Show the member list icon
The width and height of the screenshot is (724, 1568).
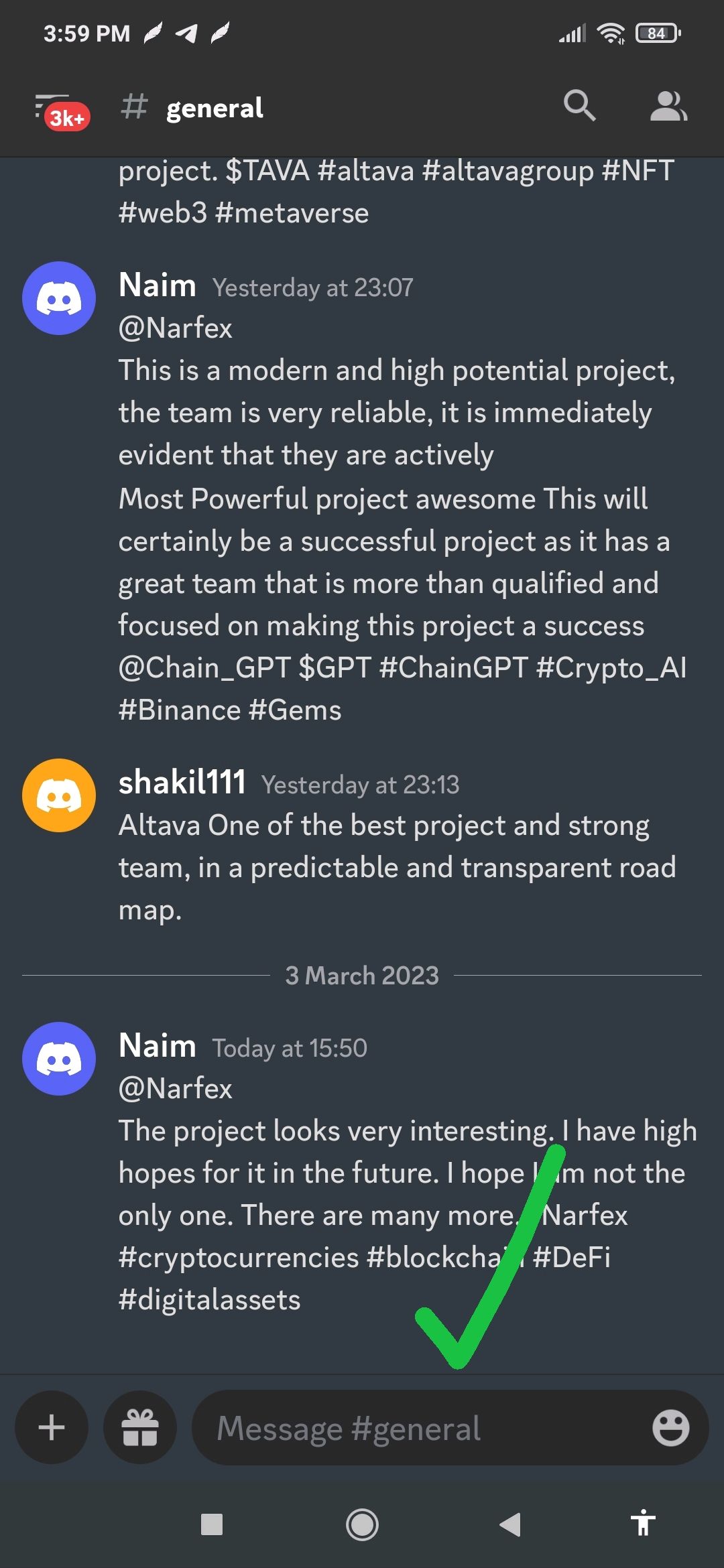[x=668, y=106]
